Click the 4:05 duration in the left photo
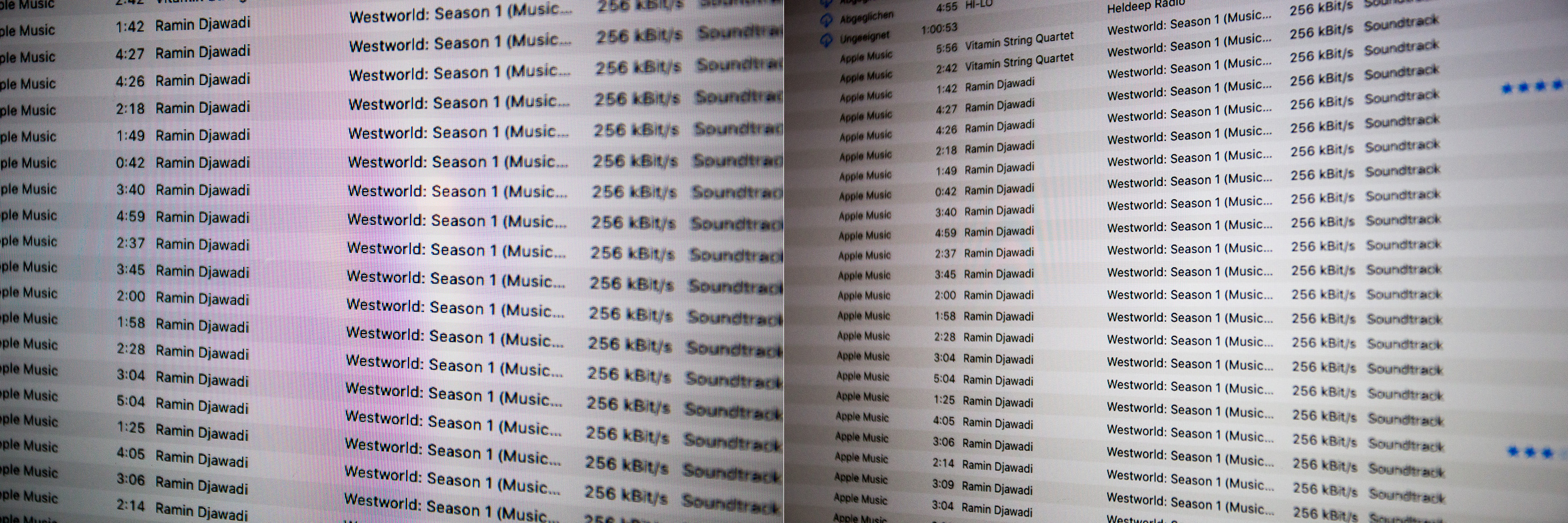 tap(131, 453)
